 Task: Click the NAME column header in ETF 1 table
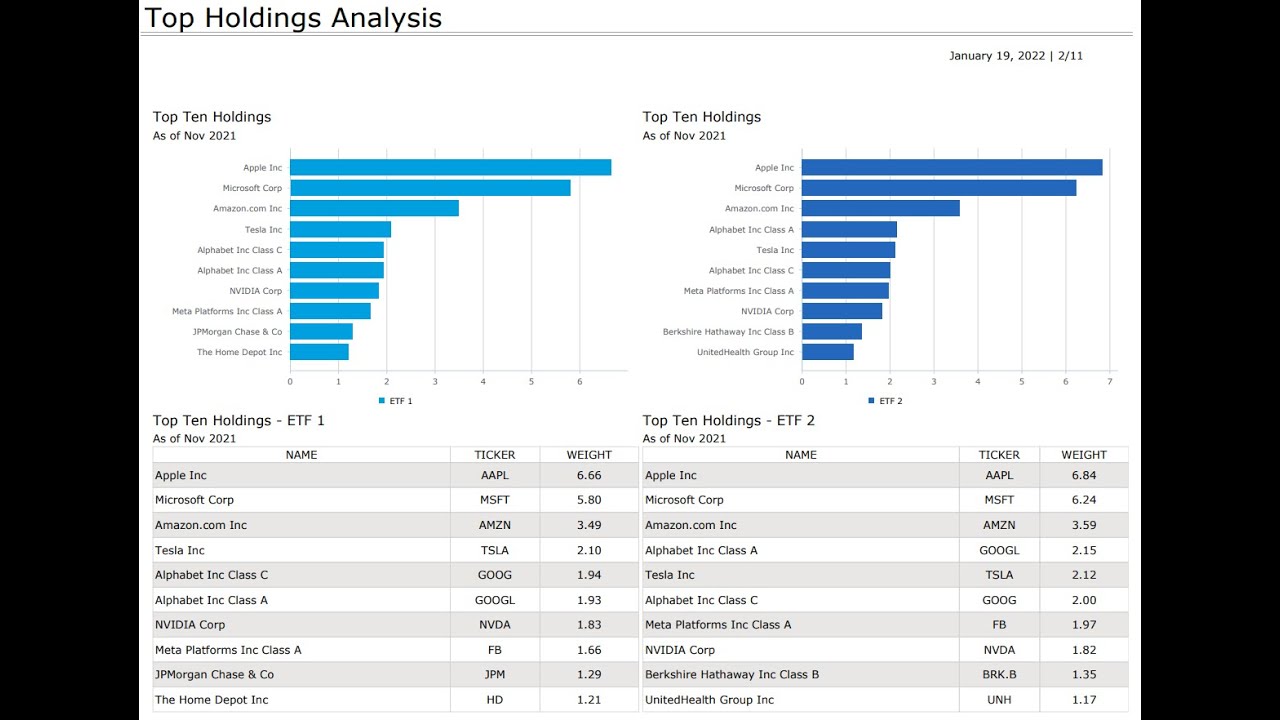301,455
